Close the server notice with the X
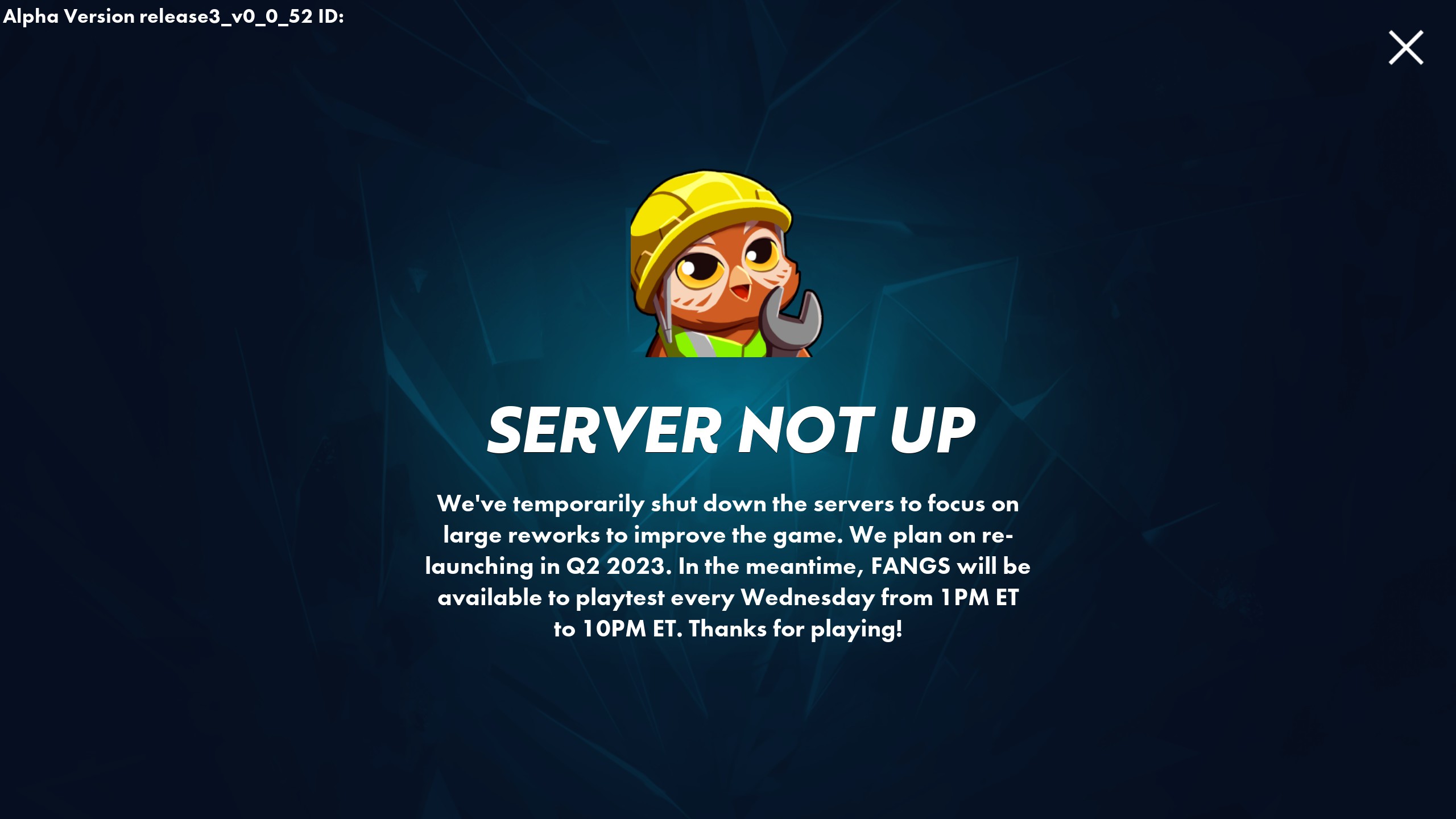The height and width of the screenshot is (819, 1456). pyautogui.click(x=1406, y=48)
